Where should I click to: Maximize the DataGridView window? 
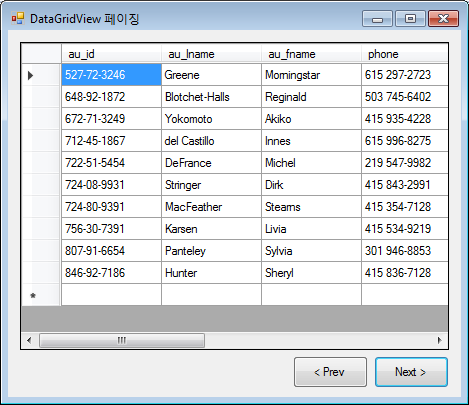[410, 18]
